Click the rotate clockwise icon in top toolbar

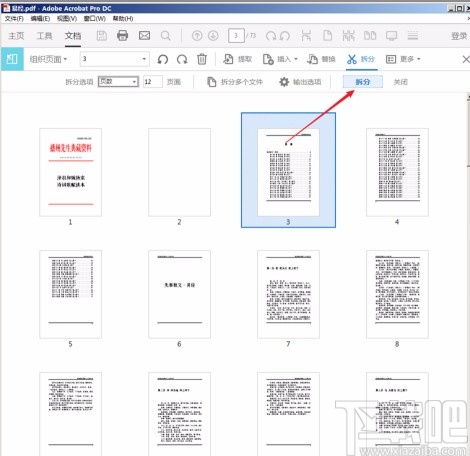[x=271, y=36]
